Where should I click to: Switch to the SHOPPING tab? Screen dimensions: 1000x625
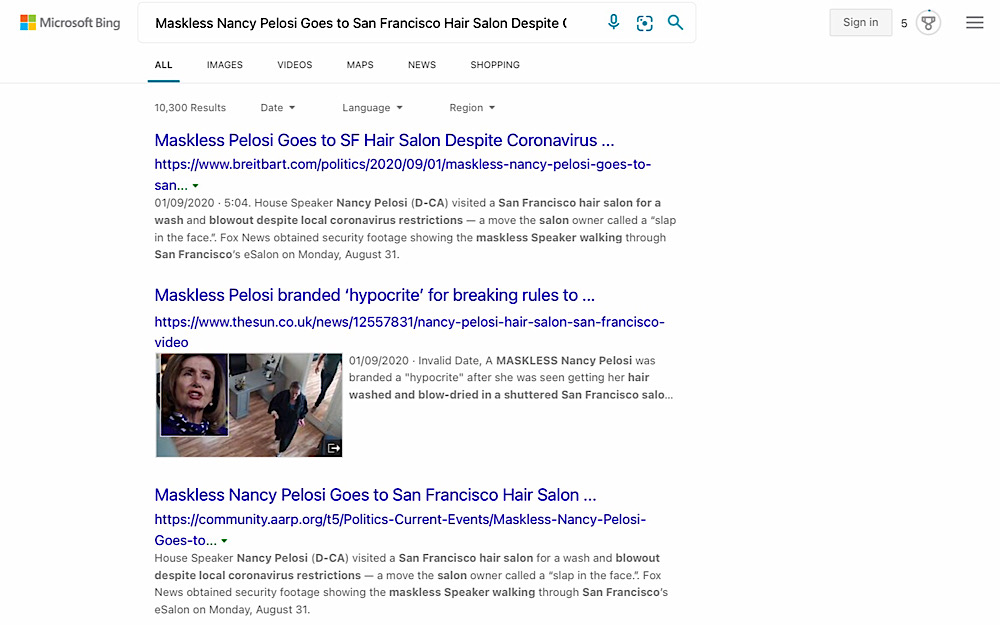click(x=495, y=65)
